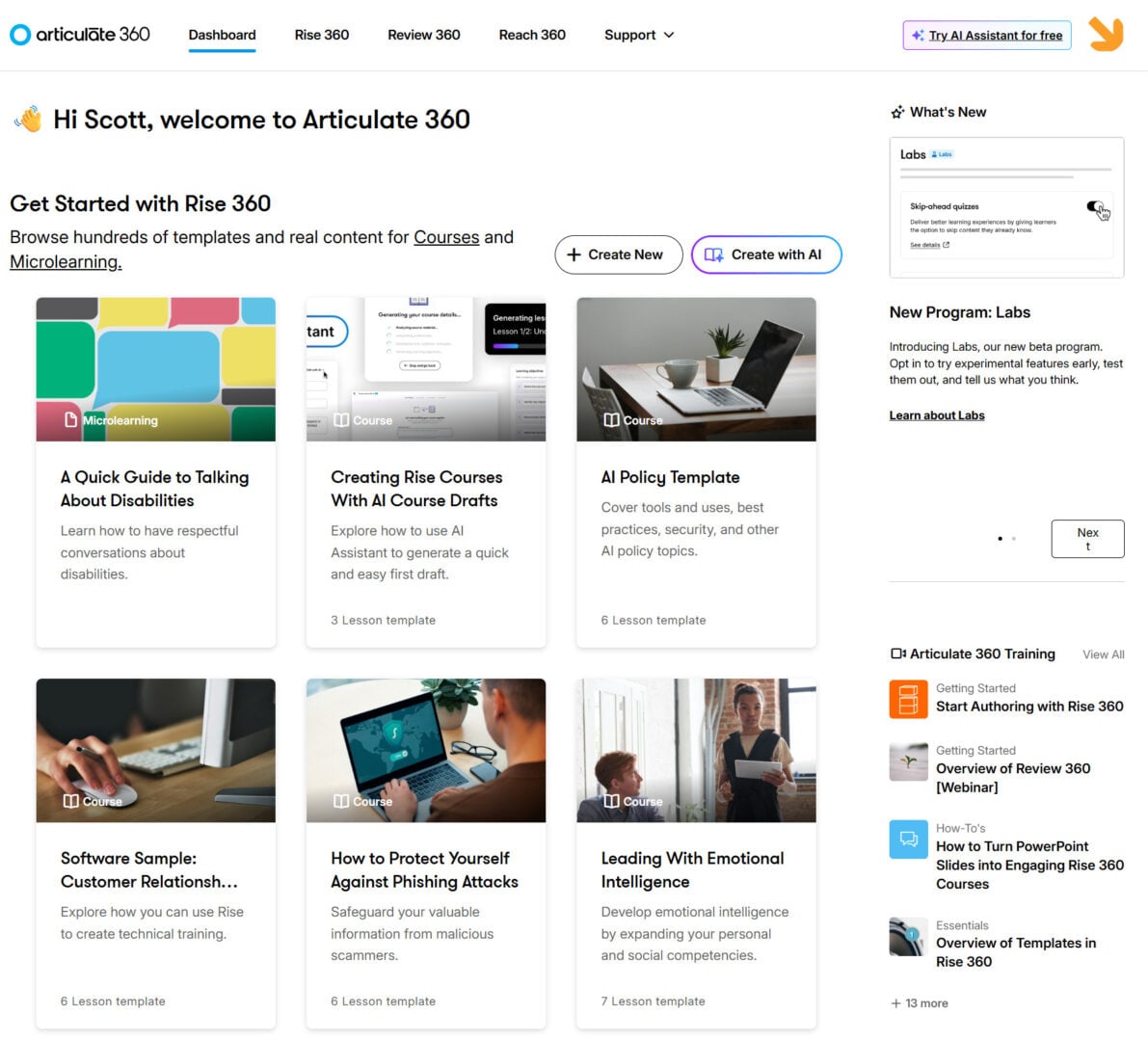This screenshot has height=1041, width=1148.
Task: Click Course book icon on AI Course Drafts card
Action: 341,420
